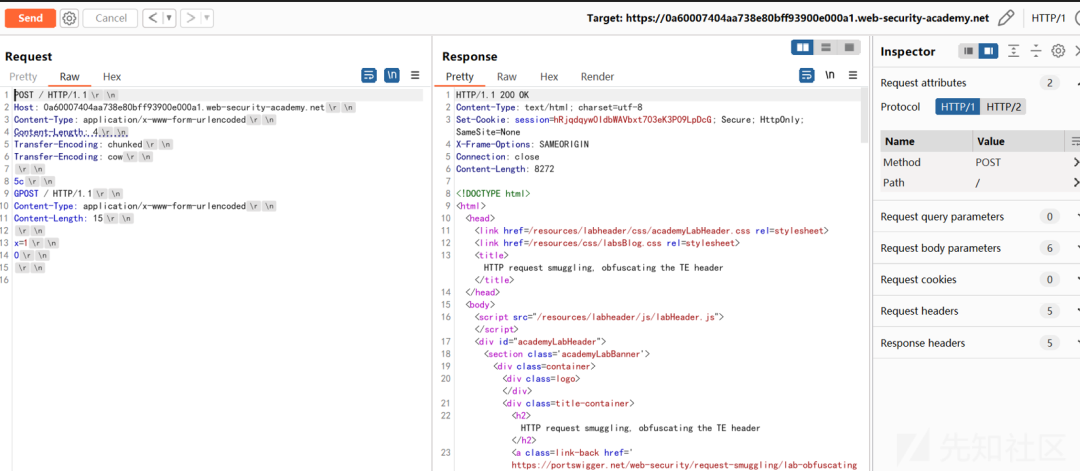Click '<div id="academyLabHeader">' response line

click(540, 342)
